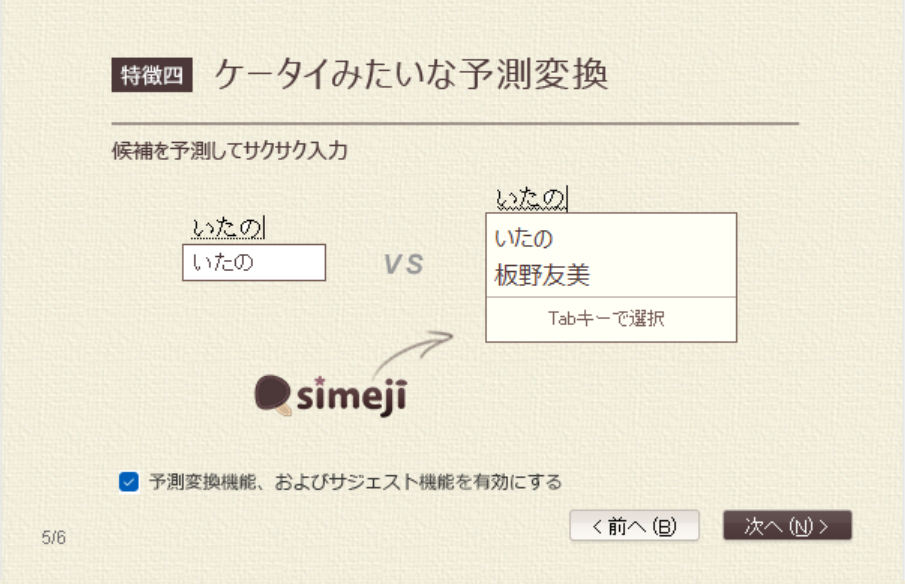Click the left いたの candidate box
905x584 pixels.
tap(254, 263)
